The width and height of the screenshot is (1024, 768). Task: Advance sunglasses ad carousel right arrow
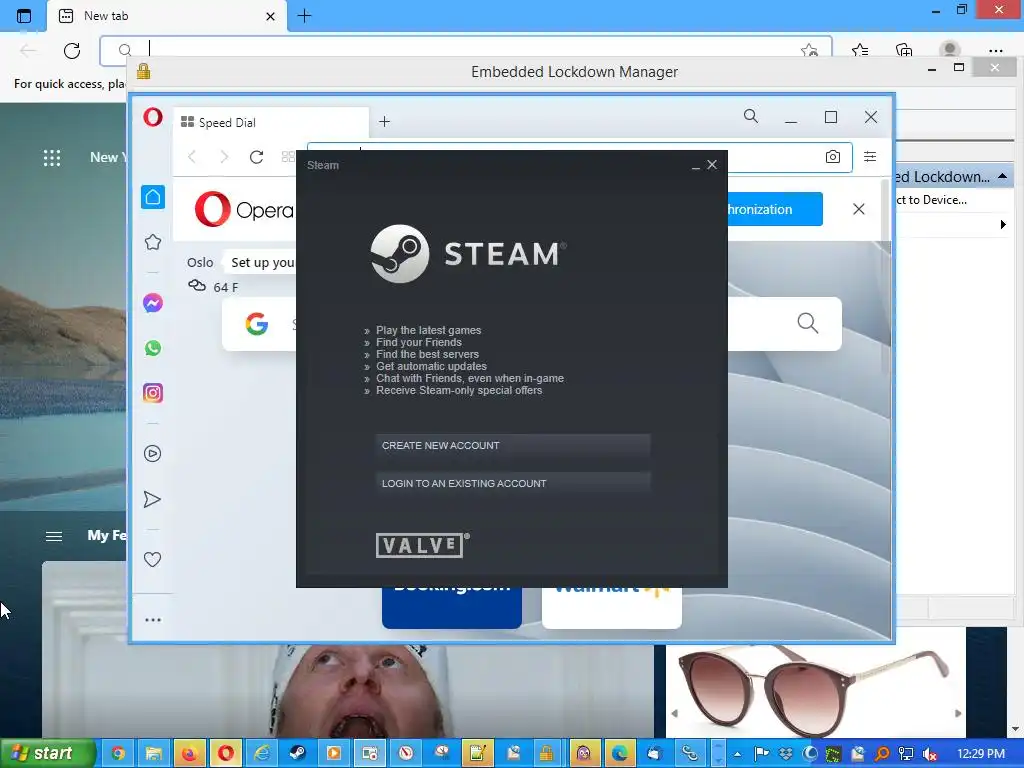tap(958, 713)
